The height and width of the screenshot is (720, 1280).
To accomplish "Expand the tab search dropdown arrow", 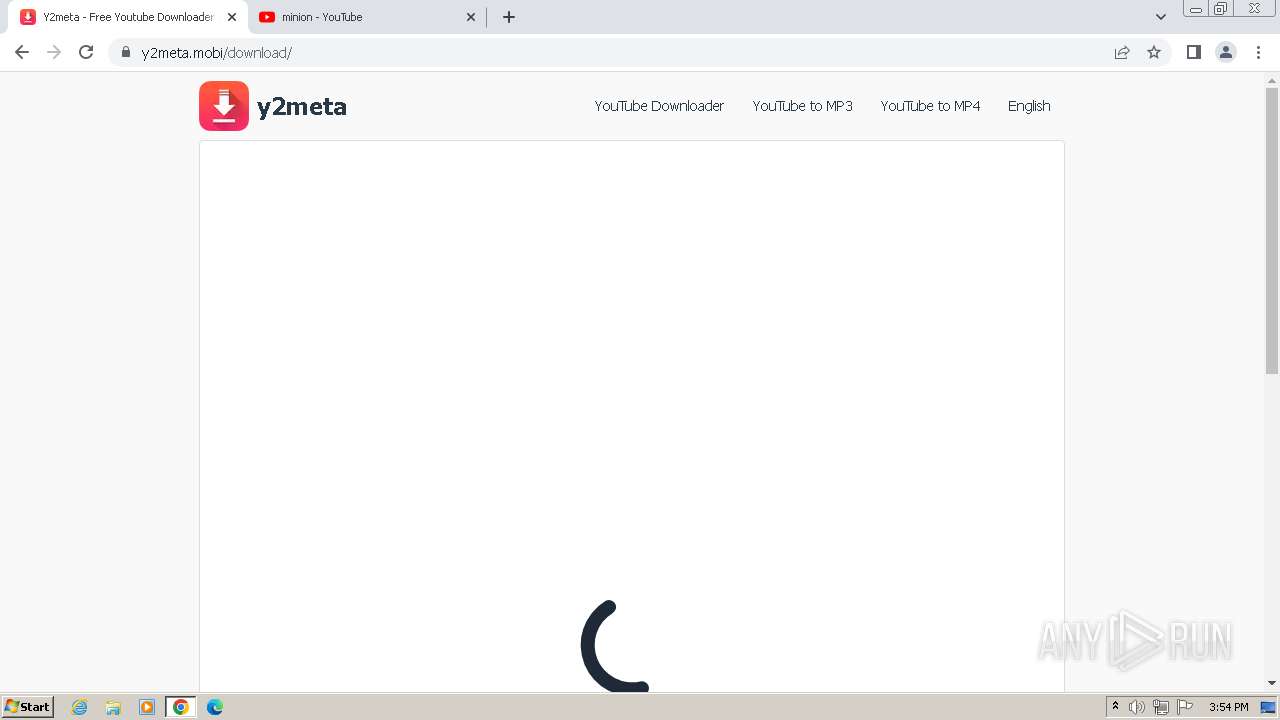I will pos(1161,17).
